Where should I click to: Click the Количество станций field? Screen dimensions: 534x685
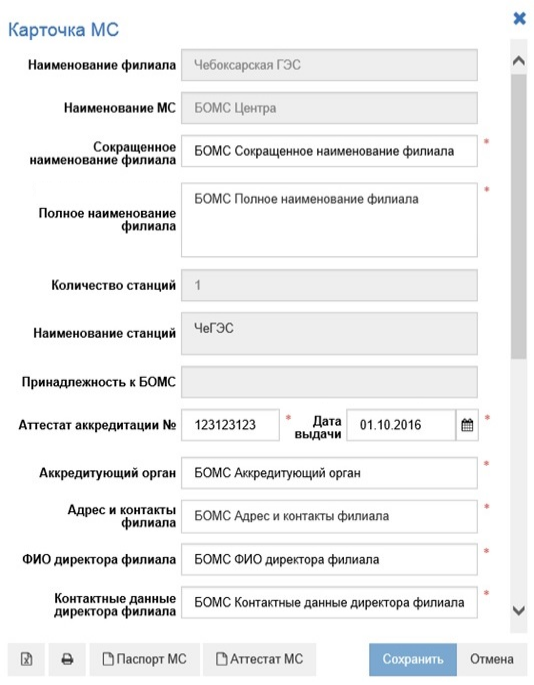point(329,285)
